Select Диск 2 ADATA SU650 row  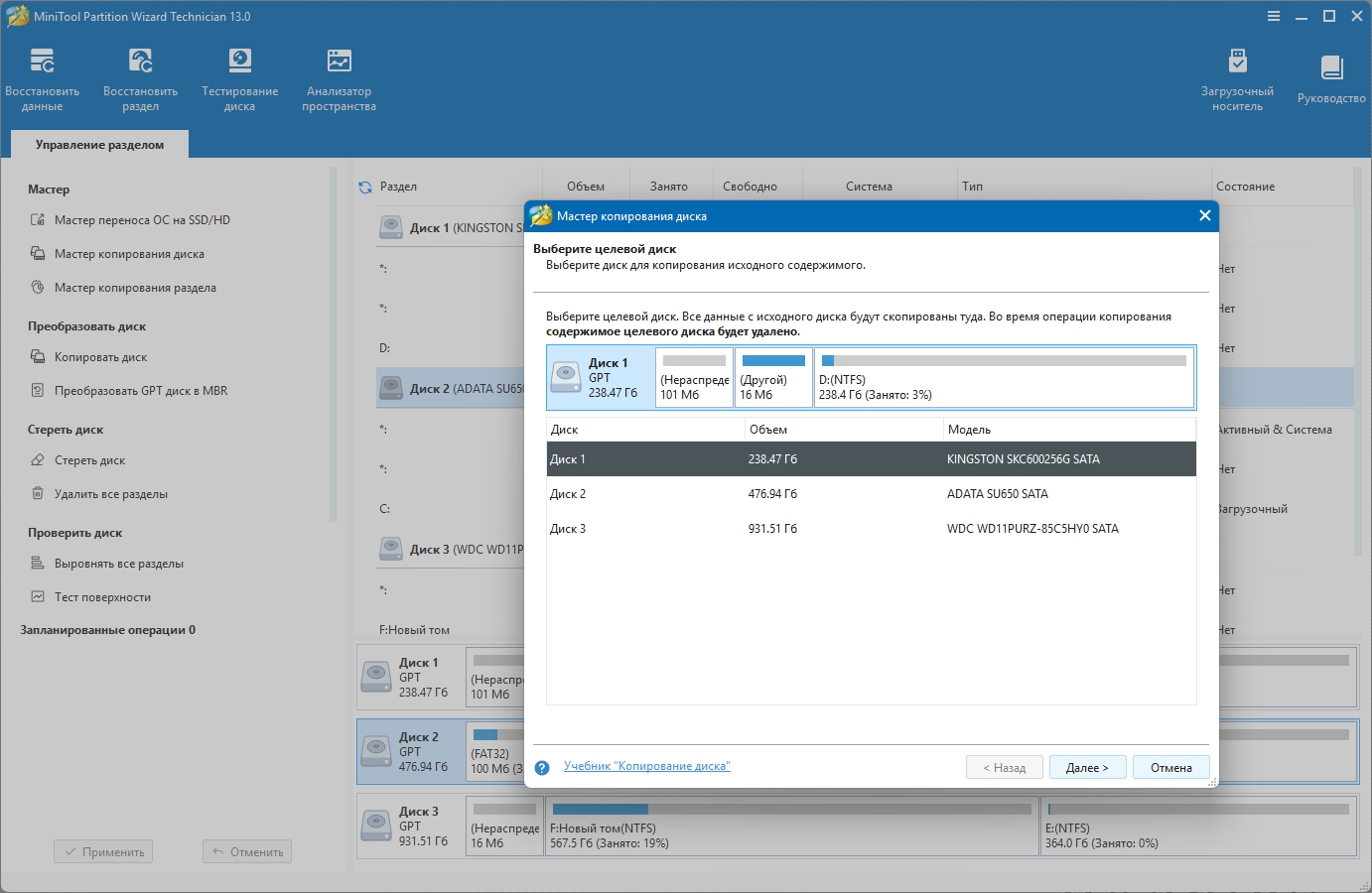point(871,494)
